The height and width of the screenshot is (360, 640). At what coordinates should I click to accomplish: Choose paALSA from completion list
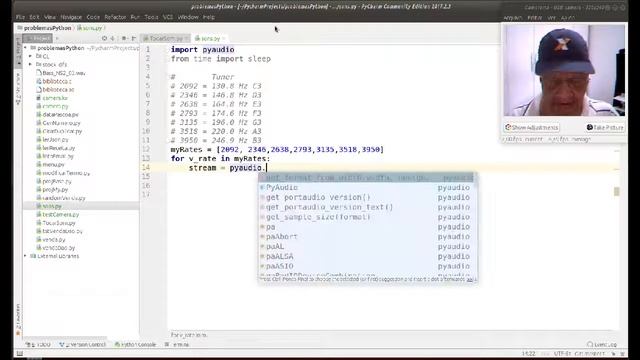click(367, 256)
